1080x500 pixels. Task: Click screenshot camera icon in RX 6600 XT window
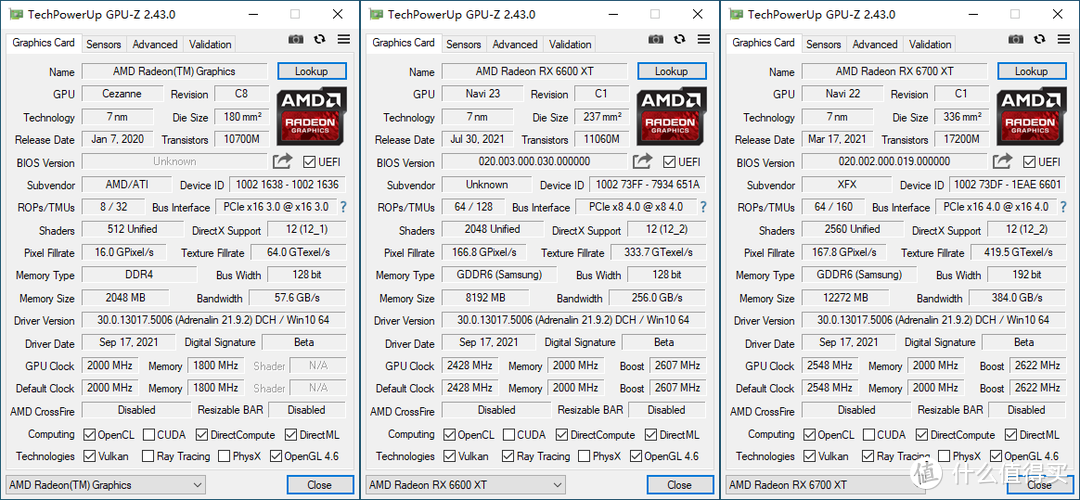click(656, 39)
